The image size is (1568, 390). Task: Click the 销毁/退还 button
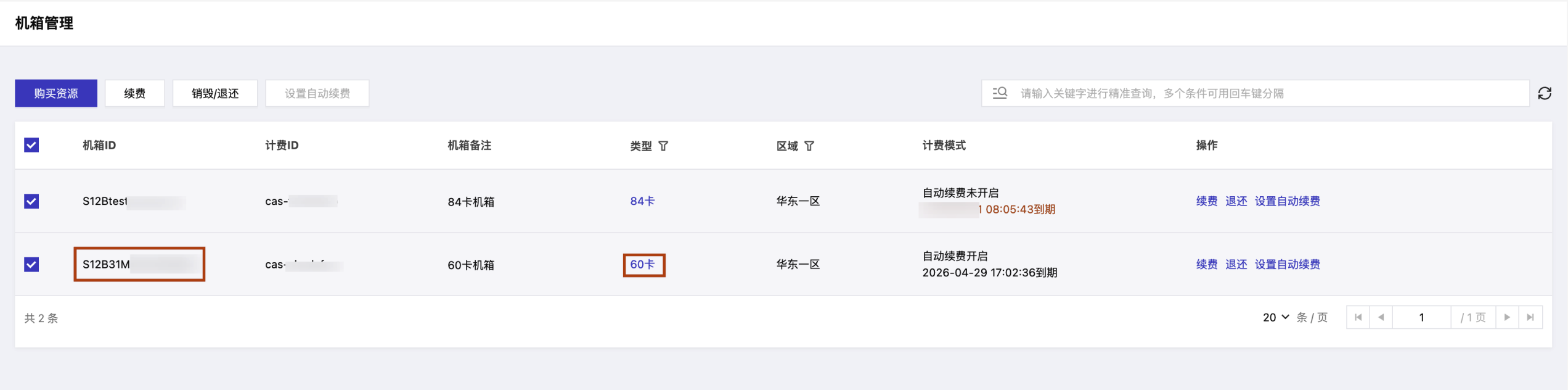pyautogui.click(x=215, y=93)
